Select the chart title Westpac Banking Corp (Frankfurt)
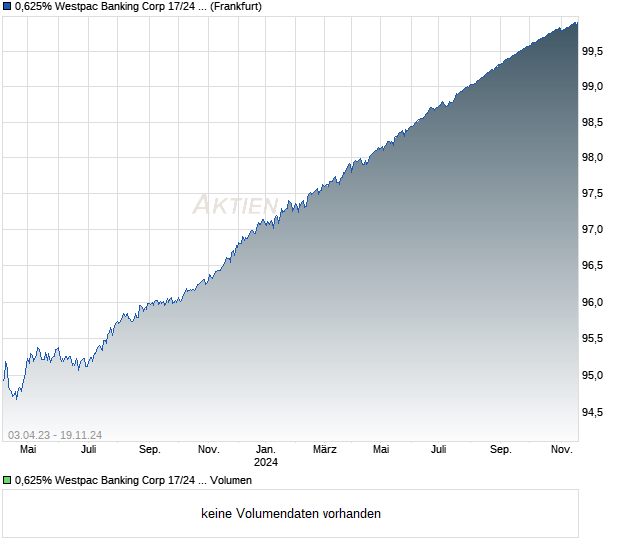Image resolution: width=620 pixels, height=546 pixels. pos(138,6)
